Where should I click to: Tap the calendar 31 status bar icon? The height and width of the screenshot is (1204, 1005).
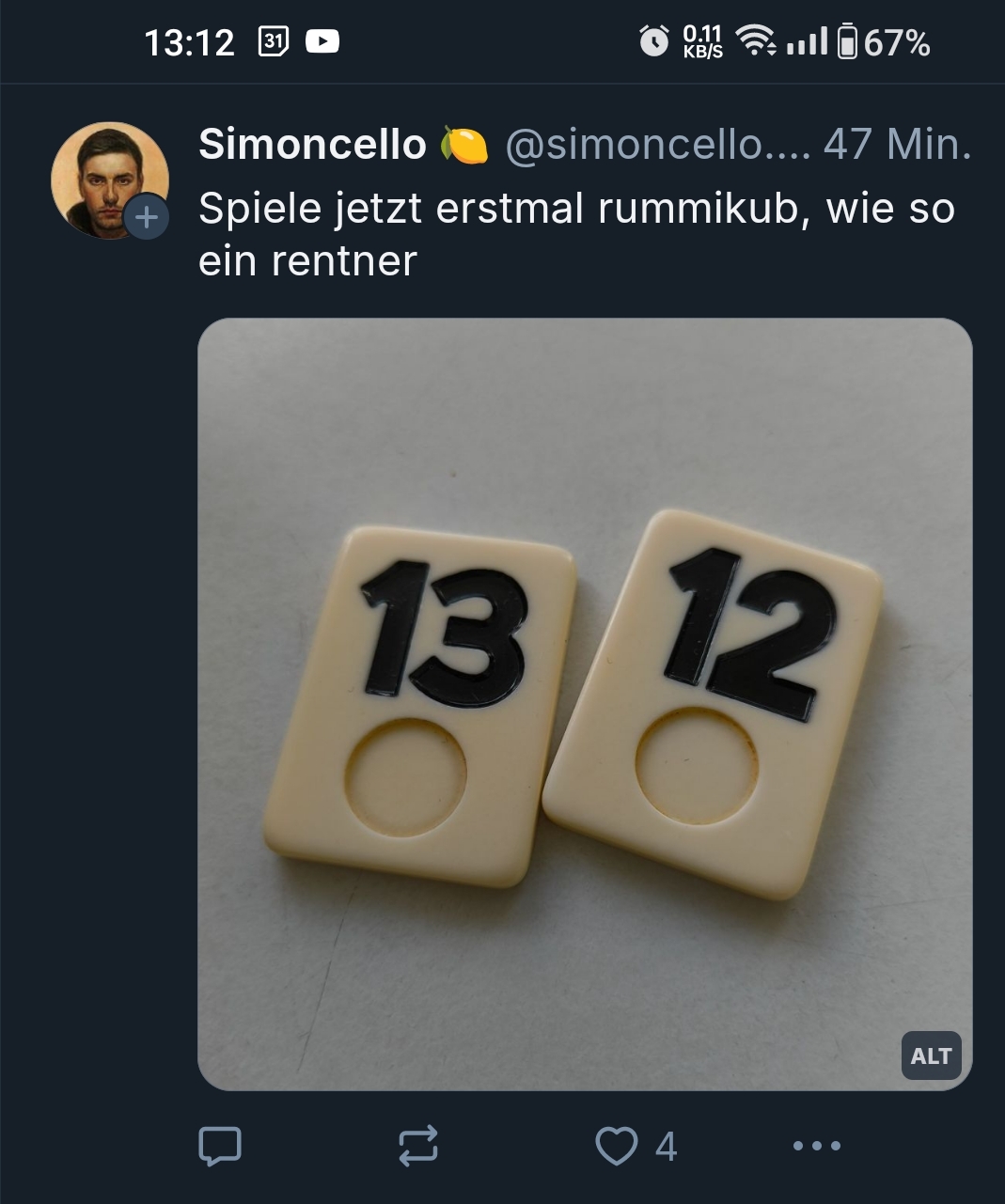(273, 41)
